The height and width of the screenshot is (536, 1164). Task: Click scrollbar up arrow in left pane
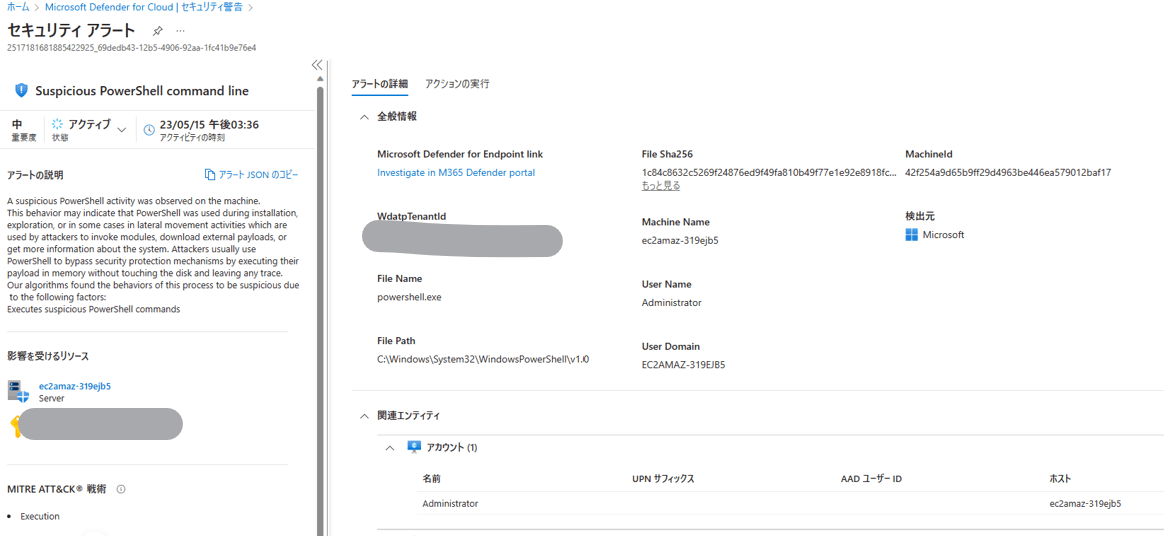point(320,79)
